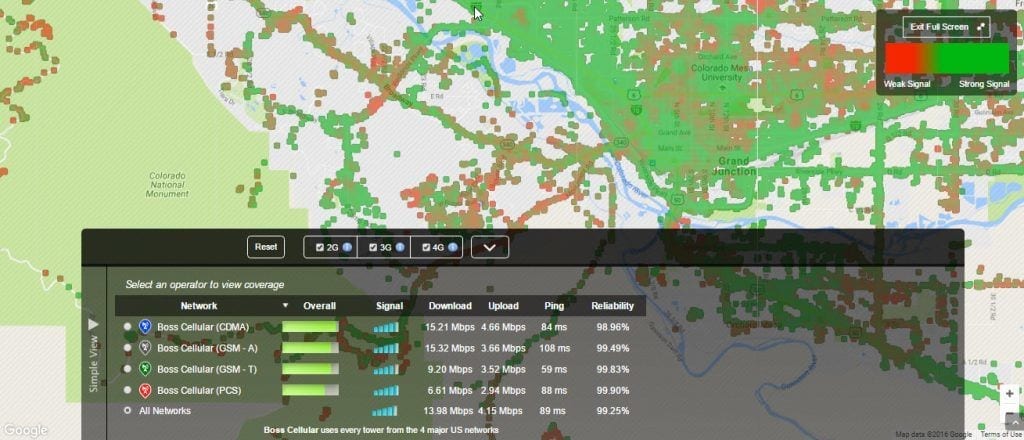Click the Exit Full Screen button label

coord(939,27)
